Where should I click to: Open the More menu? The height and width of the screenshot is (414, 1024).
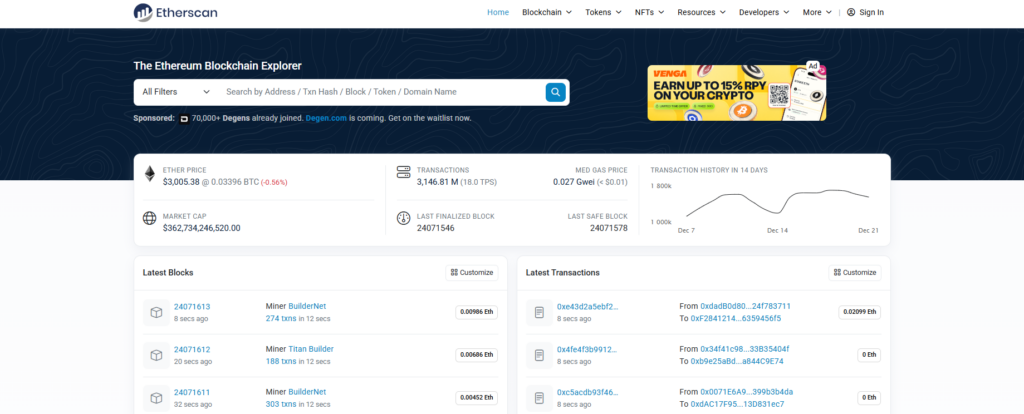[x=816, y=12]
